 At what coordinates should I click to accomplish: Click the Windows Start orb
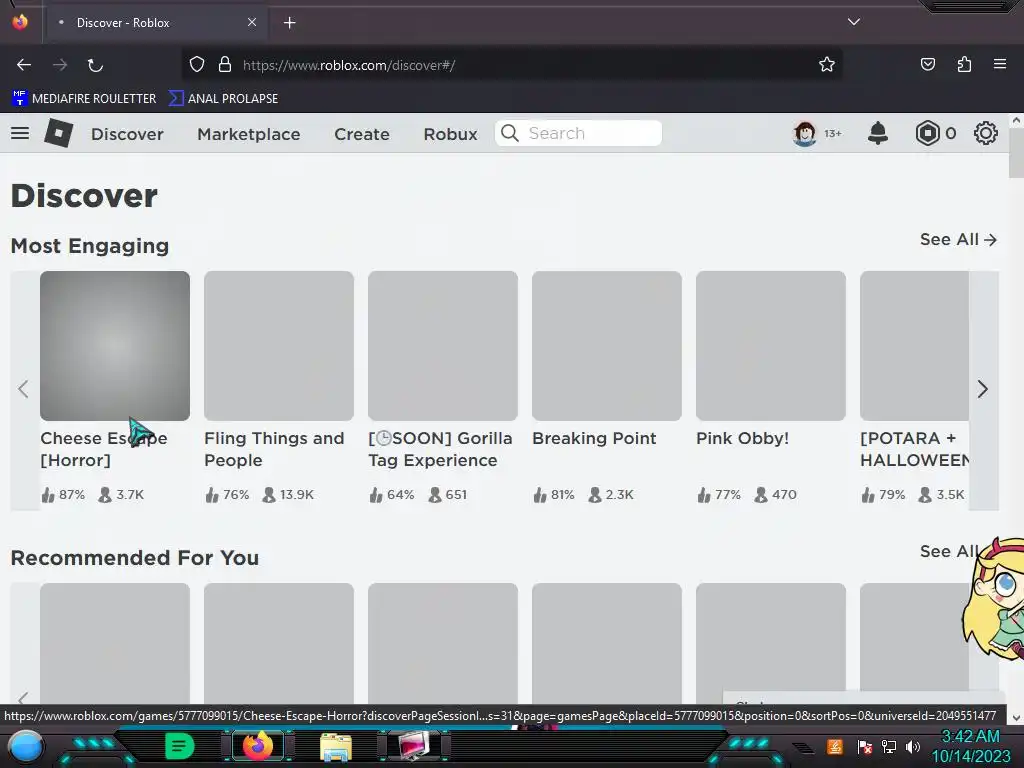25,747
